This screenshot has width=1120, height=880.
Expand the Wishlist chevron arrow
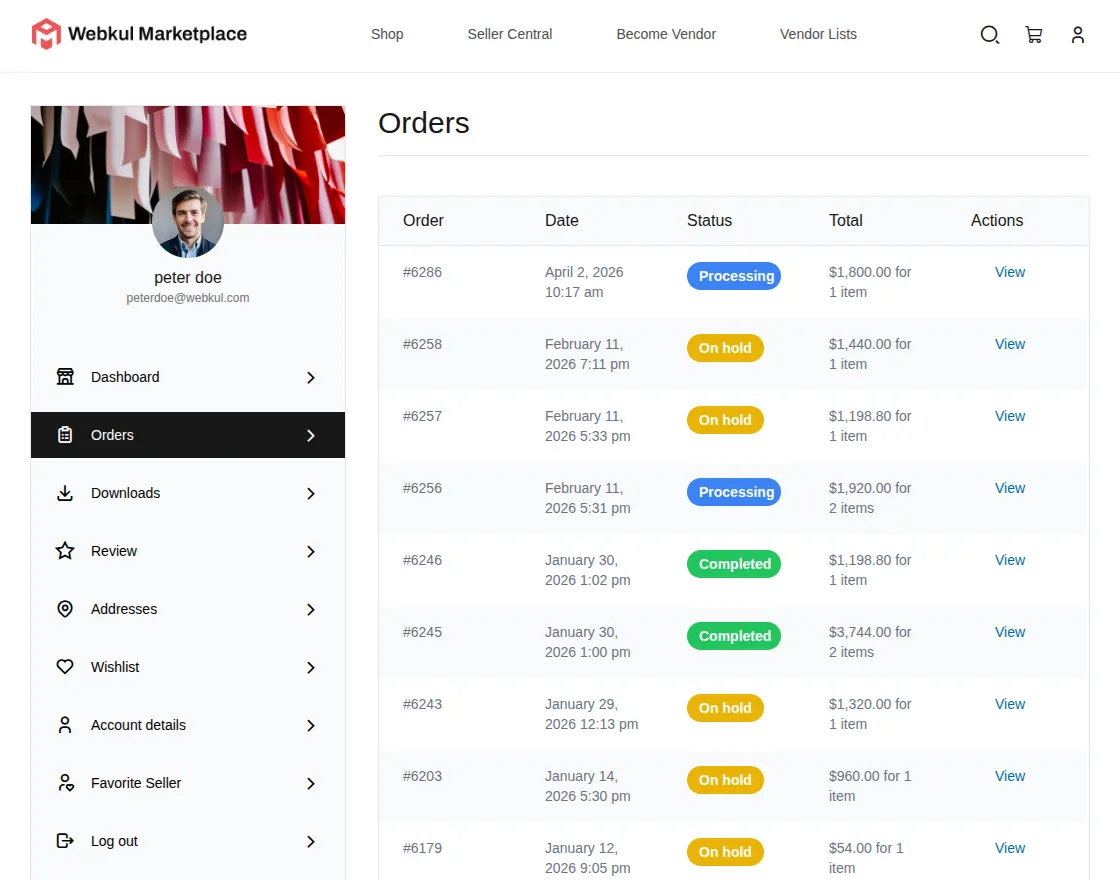(311, 667)
